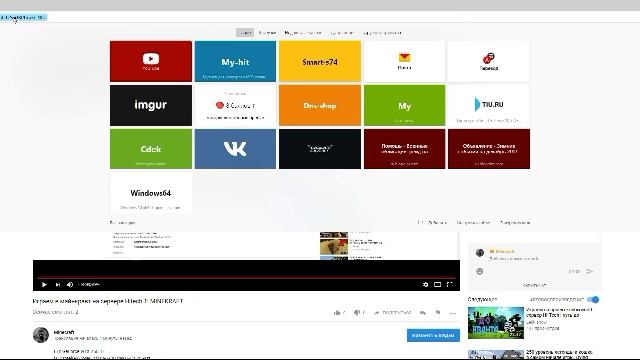Send the live chat message
The height and width of the screenshot is (360, 640).
point(589,271)
